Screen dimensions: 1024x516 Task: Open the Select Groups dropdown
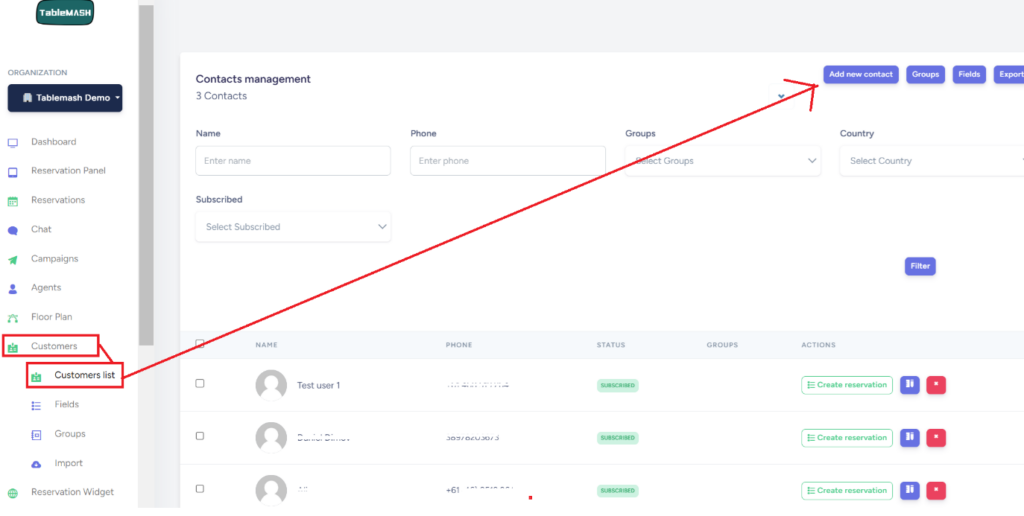click(x=723, y=161)
